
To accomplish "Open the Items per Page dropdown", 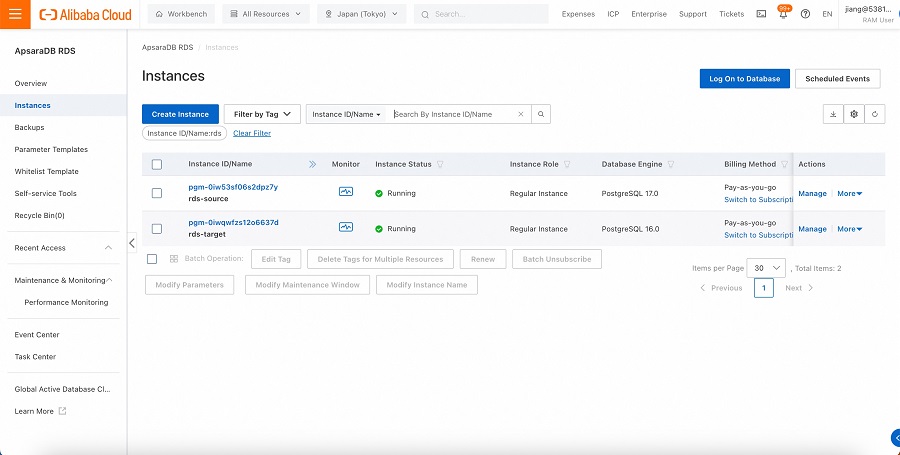I will pos(769,268).
